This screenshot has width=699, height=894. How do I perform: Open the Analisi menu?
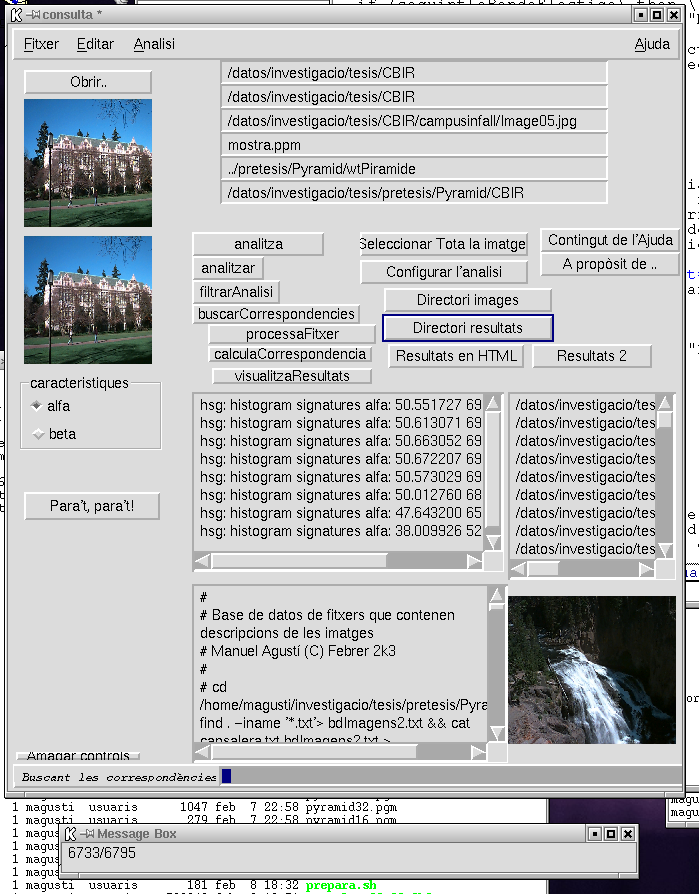(x=154, y=44)
